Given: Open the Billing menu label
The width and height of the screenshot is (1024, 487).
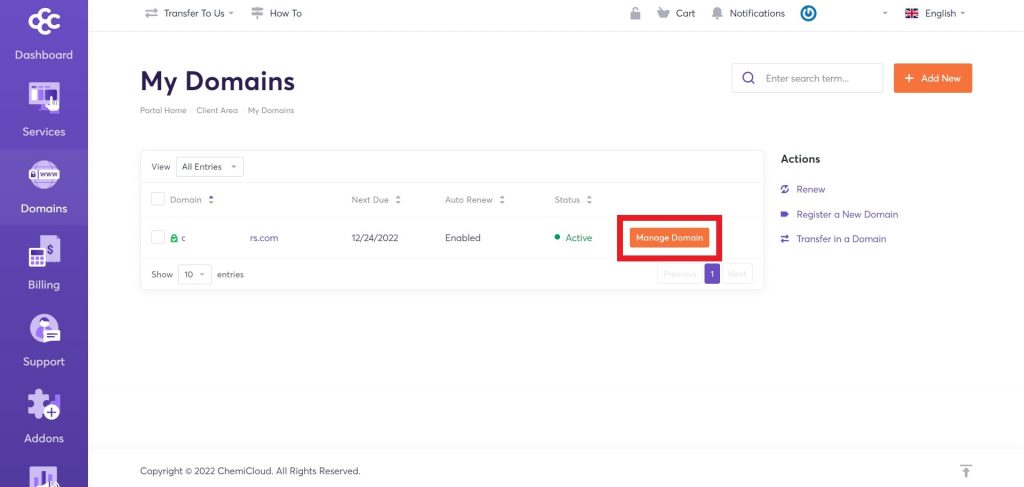Looking at the screenshot, I should pos(44,285).
